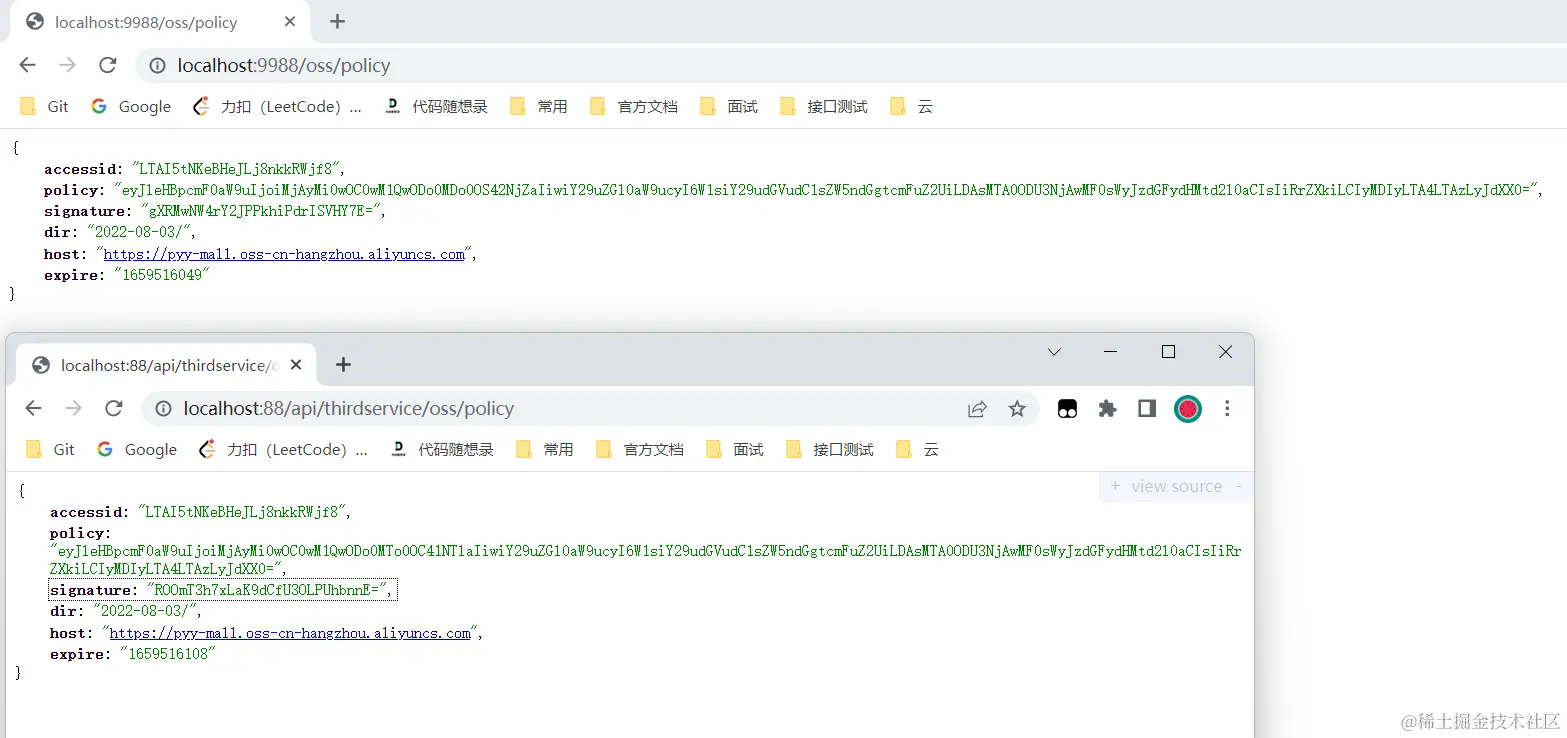This screenshot has width=1567, height=738.
Task: Click expire value 1659516049
Action: coord(161,275)
